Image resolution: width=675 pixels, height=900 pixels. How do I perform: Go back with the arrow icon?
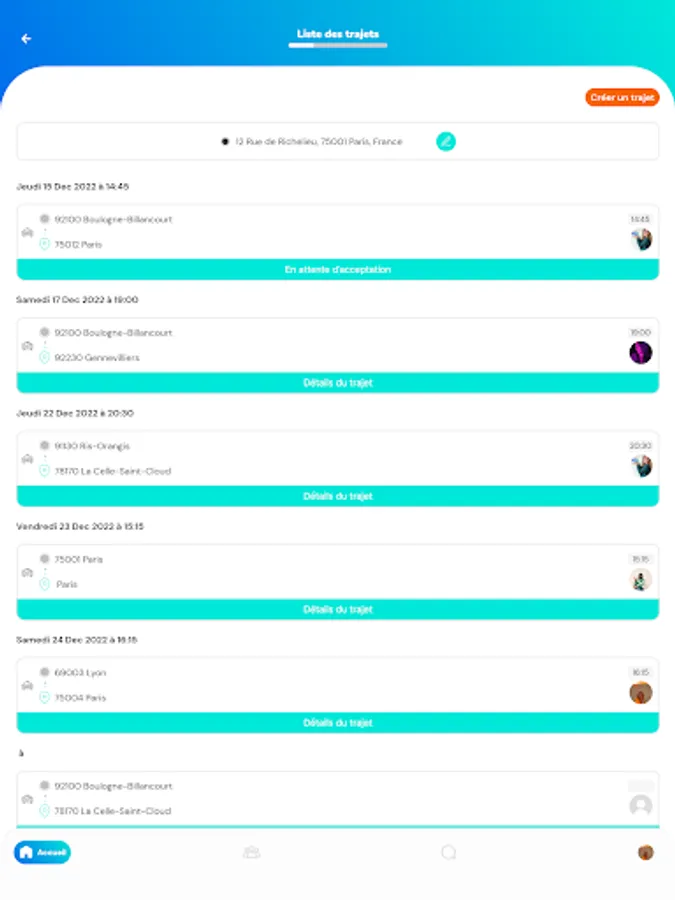click(x=26, y=39)
